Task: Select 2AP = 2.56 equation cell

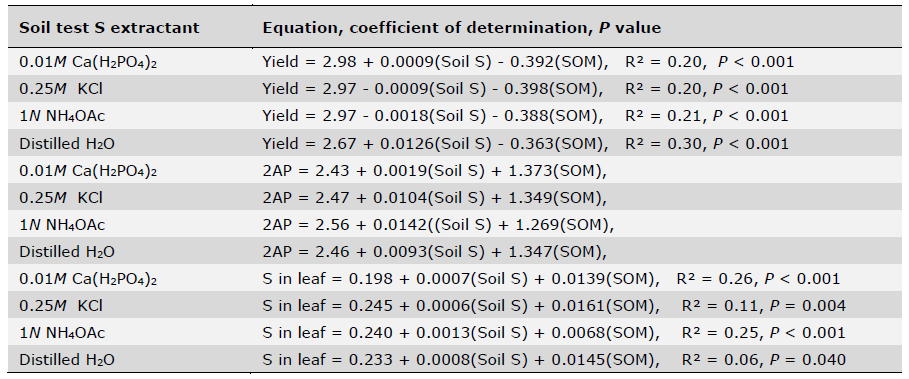Action: 438,225
